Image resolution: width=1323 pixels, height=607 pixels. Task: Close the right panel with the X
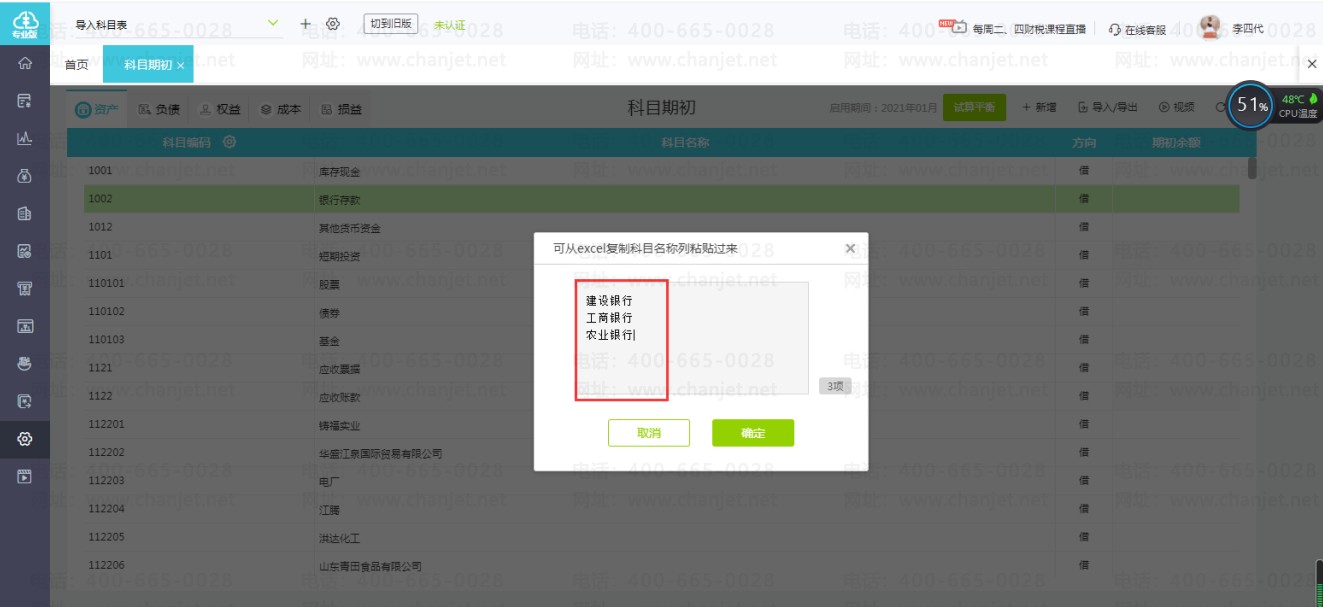[x=1312, y=64]
